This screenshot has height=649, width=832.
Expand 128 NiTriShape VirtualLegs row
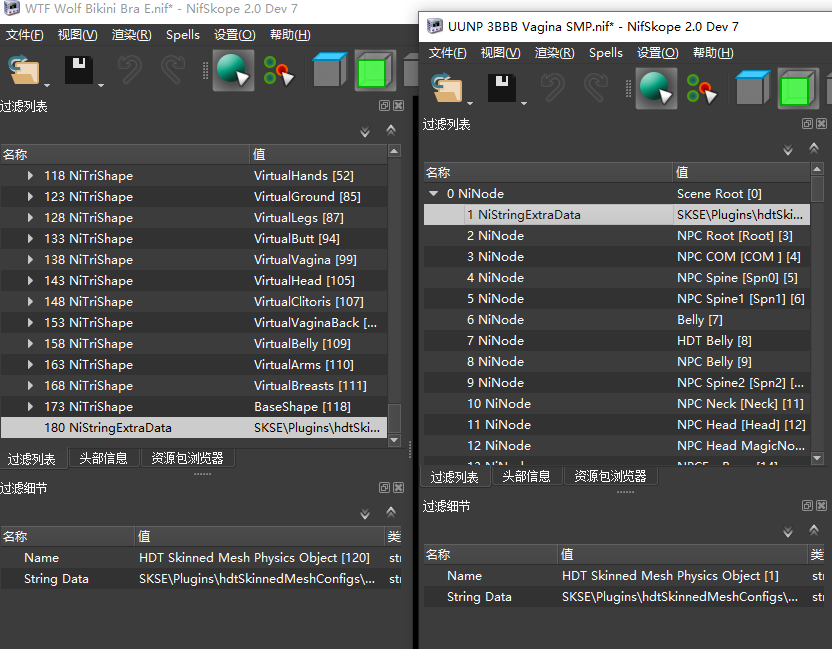point(30,218)
